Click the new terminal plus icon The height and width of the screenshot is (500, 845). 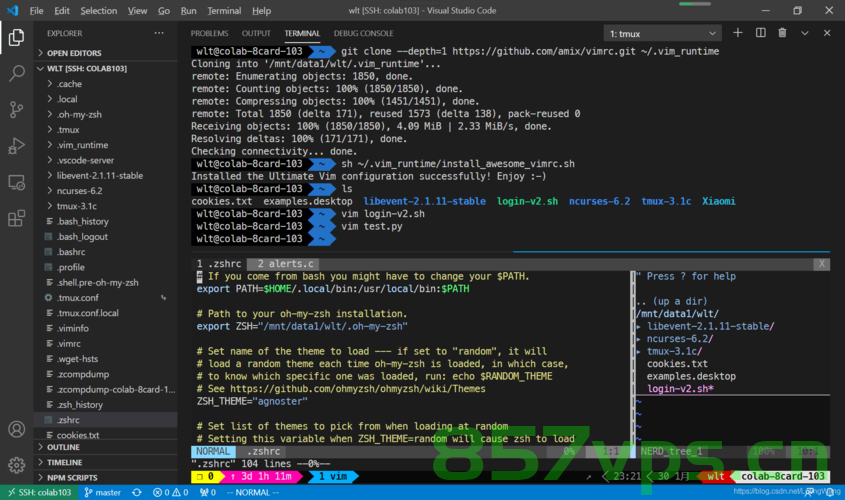pyautogui.click(x=738, y=33)
